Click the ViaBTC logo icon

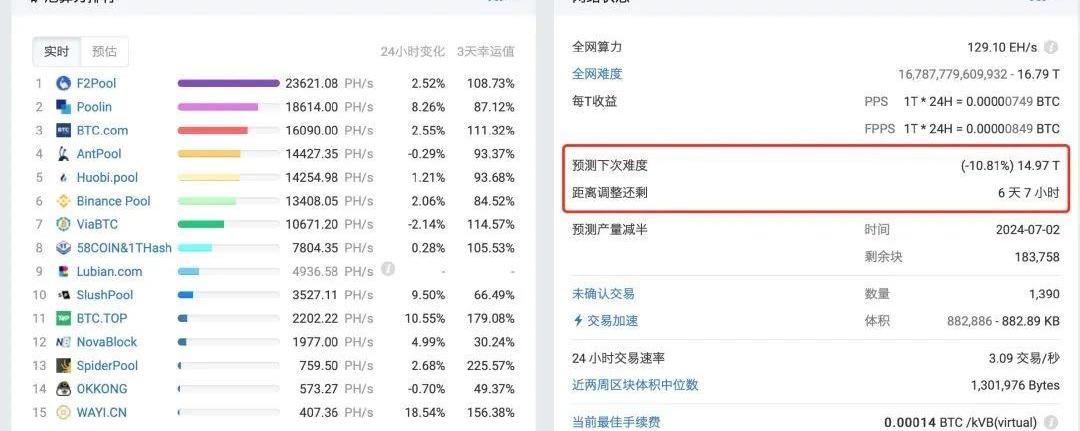pos(64,224)
